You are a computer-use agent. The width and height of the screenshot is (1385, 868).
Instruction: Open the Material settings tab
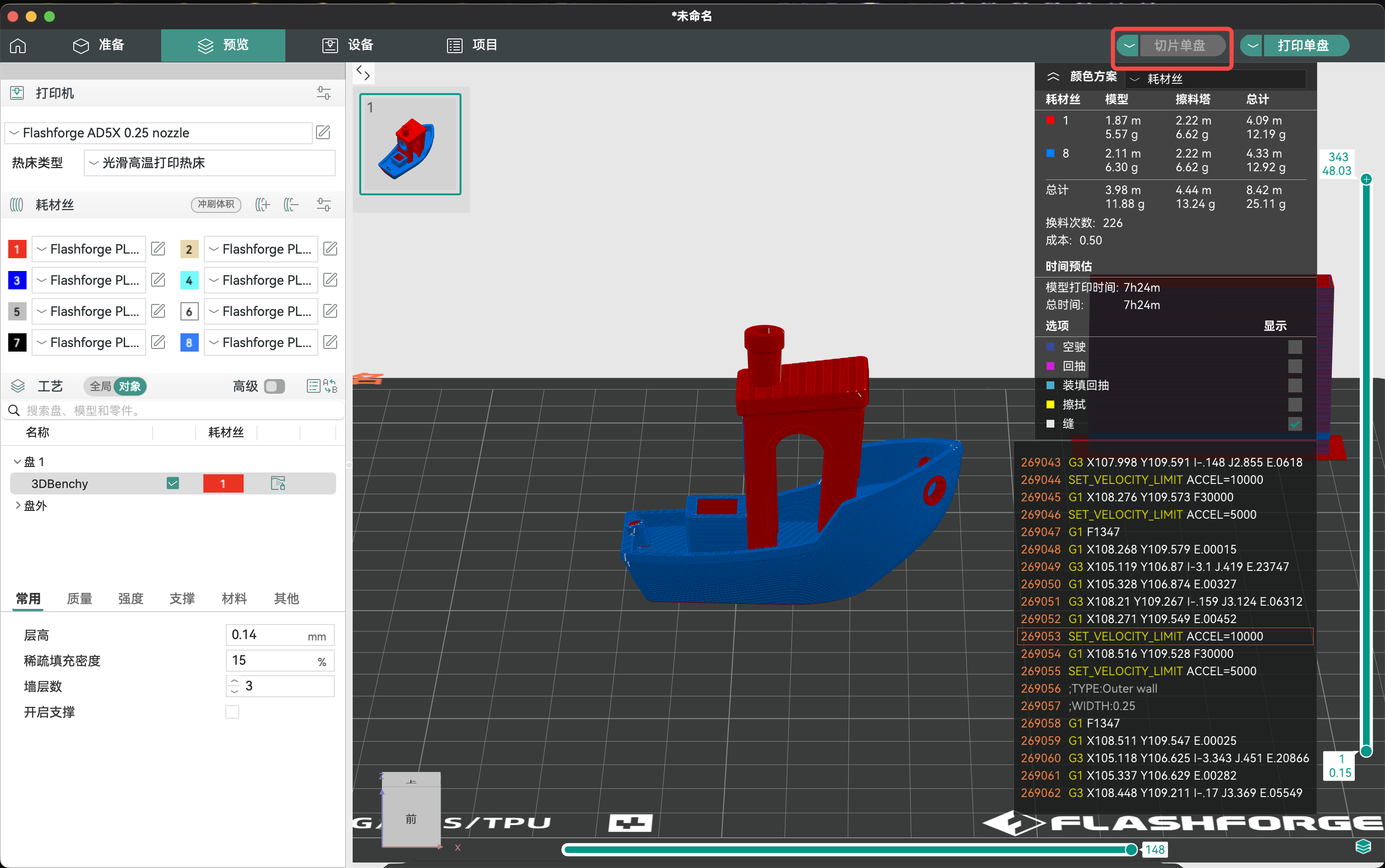pos(234,598)
